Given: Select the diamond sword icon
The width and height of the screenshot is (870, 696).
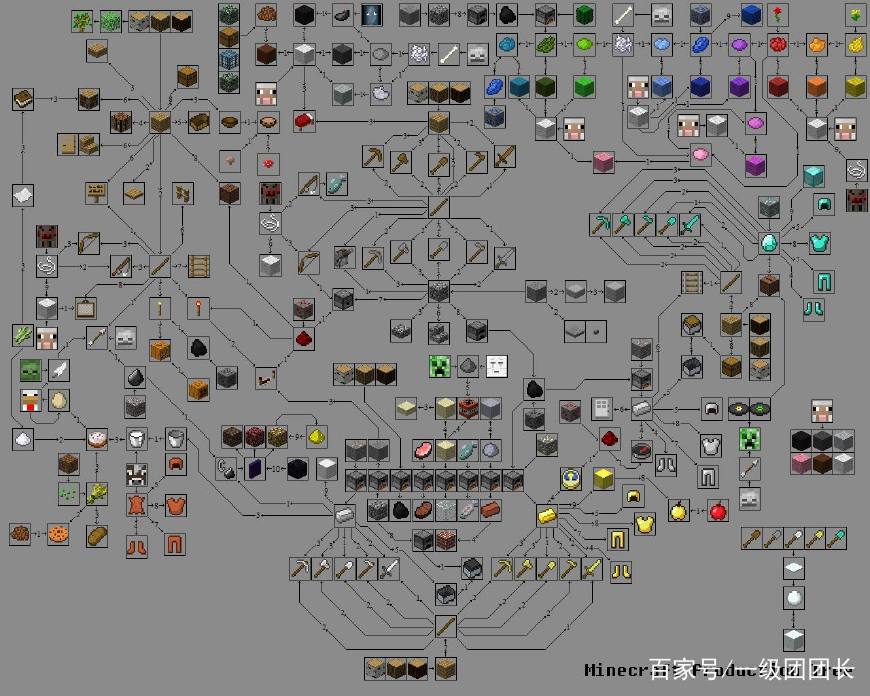Looking at the screenshot, I should [x=690, y=223].
